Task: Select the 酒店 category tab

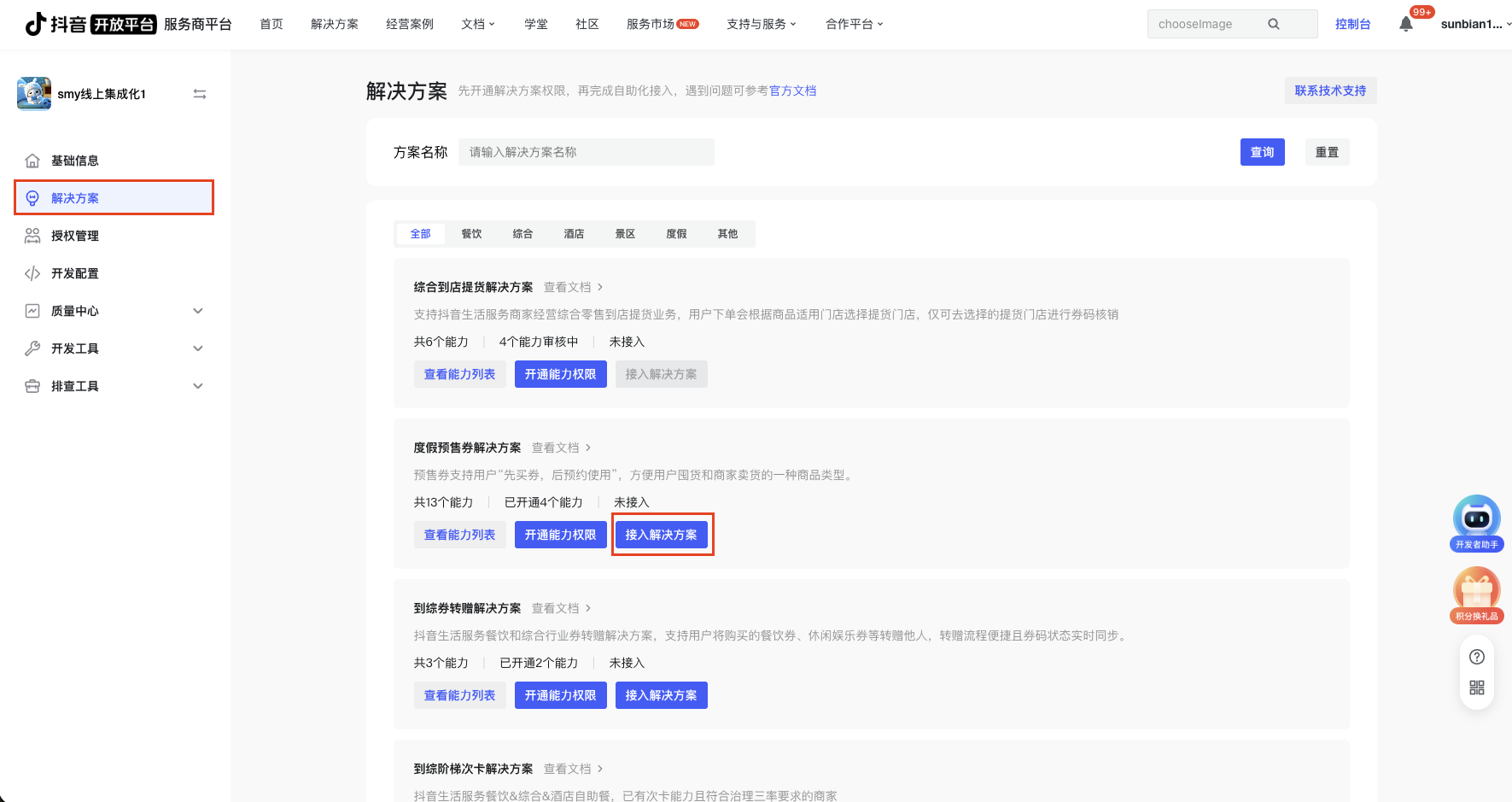Action: 574,234
